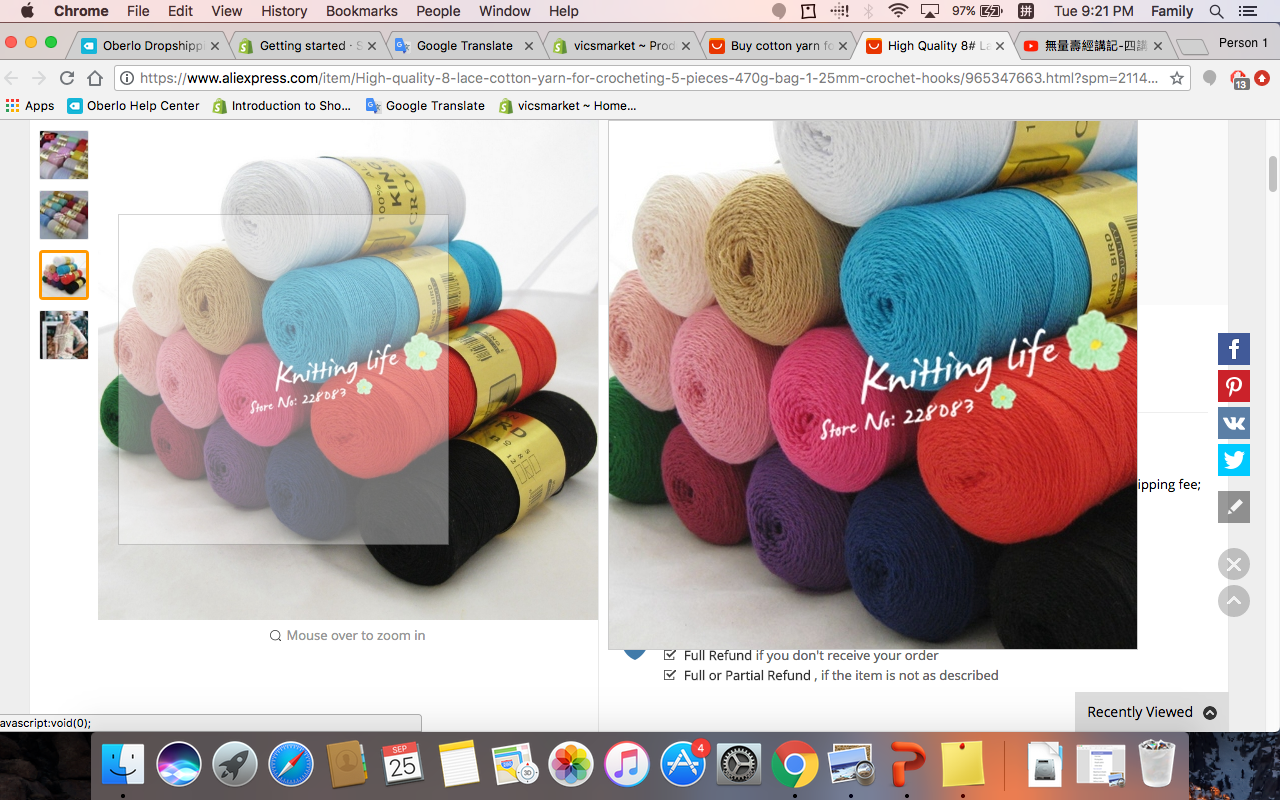This screenshot has height=800, width=1280.
Task: Reload the AliExpress page
Action: pos(67,78)
